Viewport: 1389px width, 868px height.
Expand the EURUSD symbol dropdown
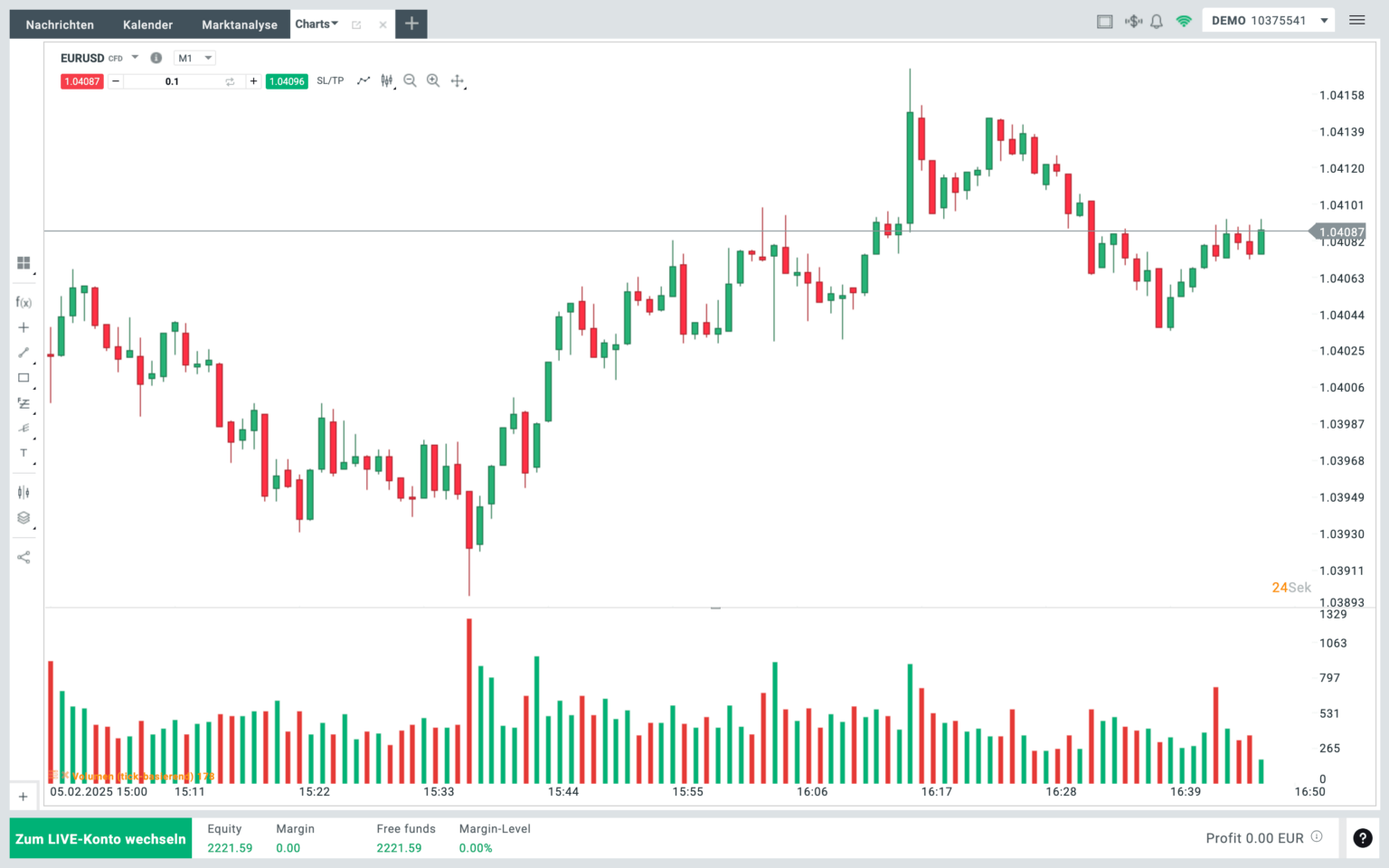(x=134, y=57)
